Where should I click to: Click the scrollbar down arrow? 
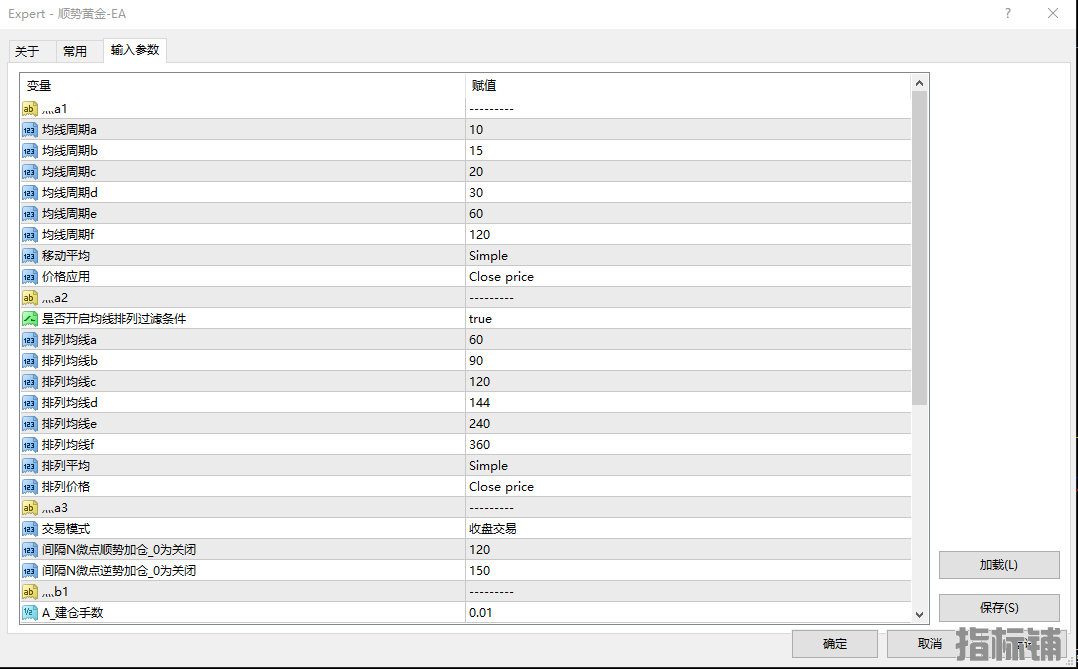pyautogui.click(x=919, y=615)
